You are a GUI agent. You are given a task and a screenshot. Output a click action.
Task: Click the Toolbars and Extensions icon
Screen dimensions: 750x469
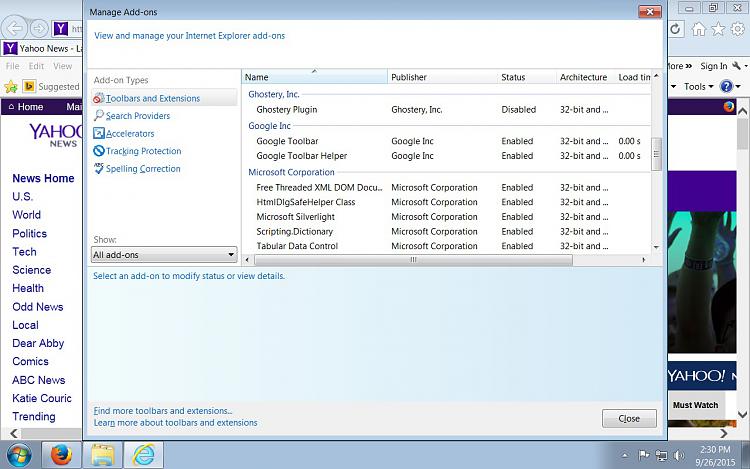pos(99,98)
